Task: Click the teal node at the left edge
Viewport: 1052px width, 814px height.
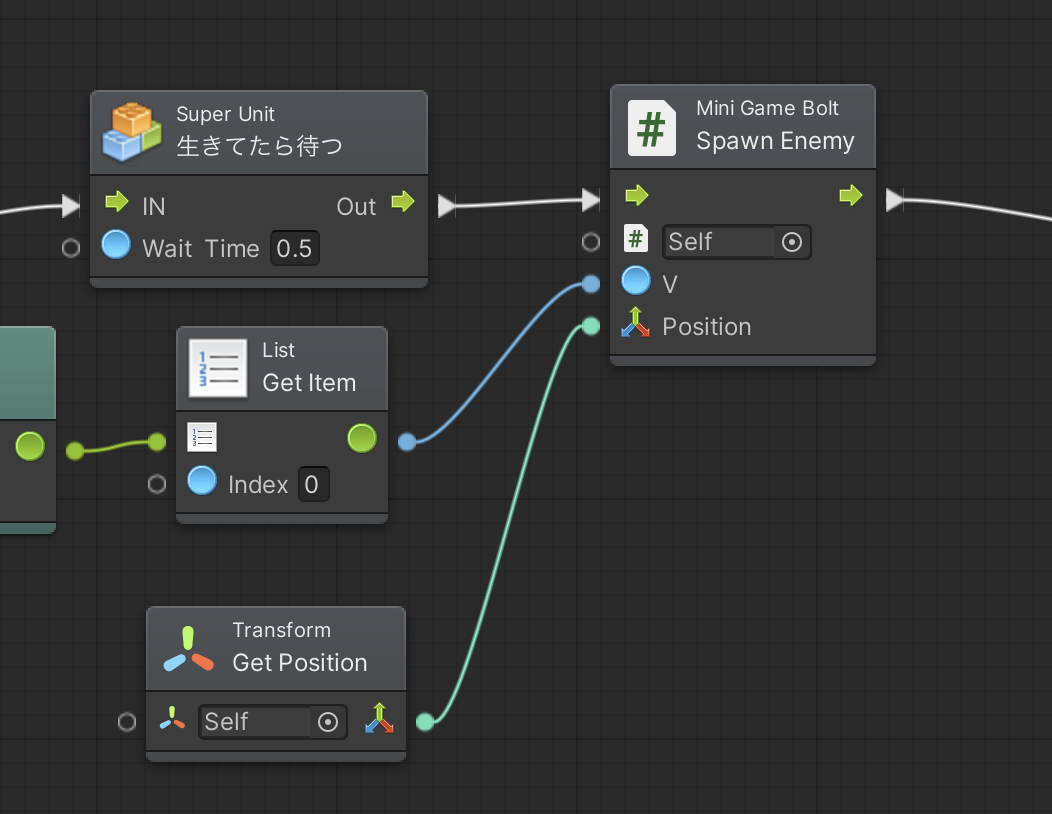Action: (x=27, y=429)
